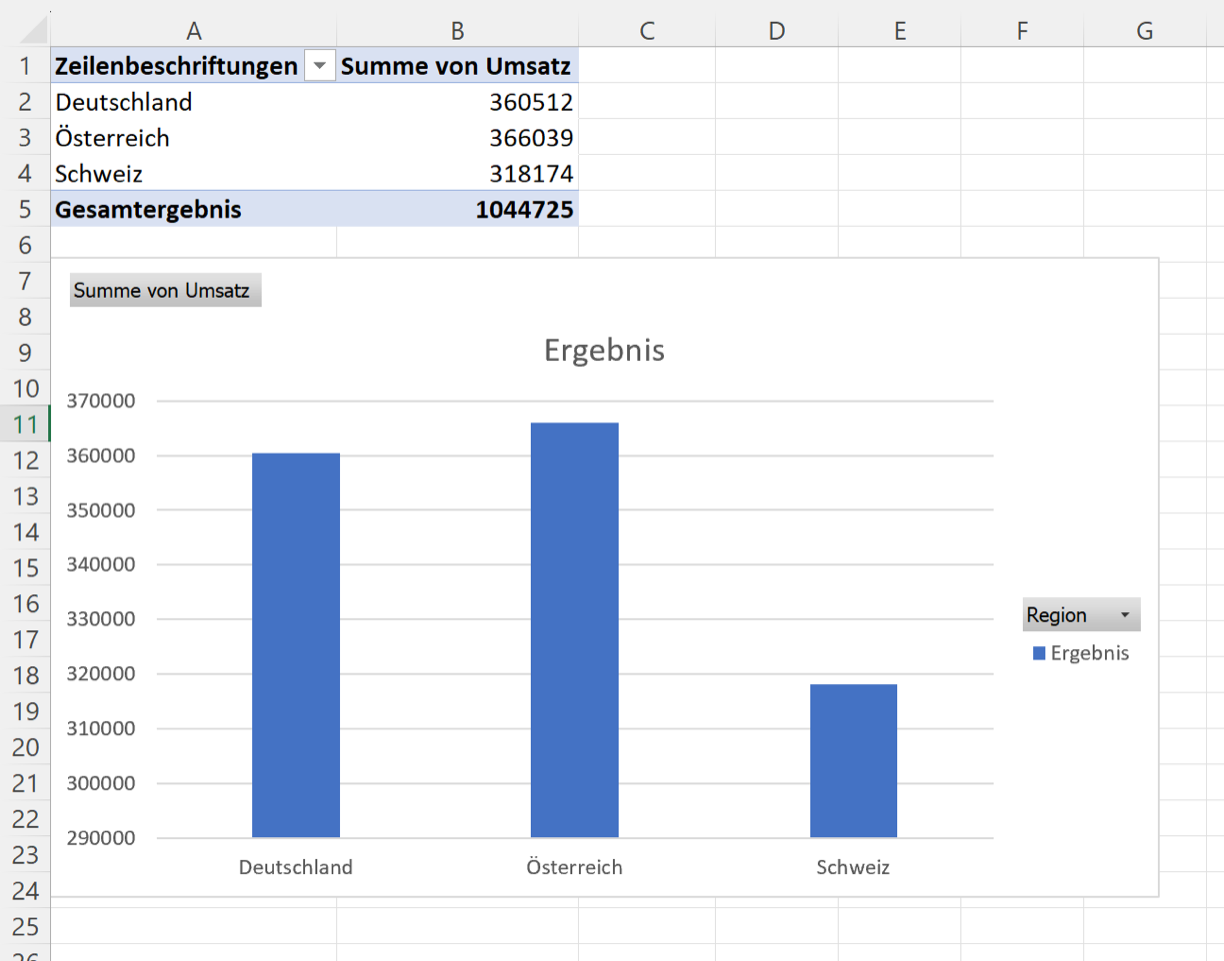Select row 5 header
Image resolution: width=1224 pixels, height=961 pixels.
coord(25,210)
